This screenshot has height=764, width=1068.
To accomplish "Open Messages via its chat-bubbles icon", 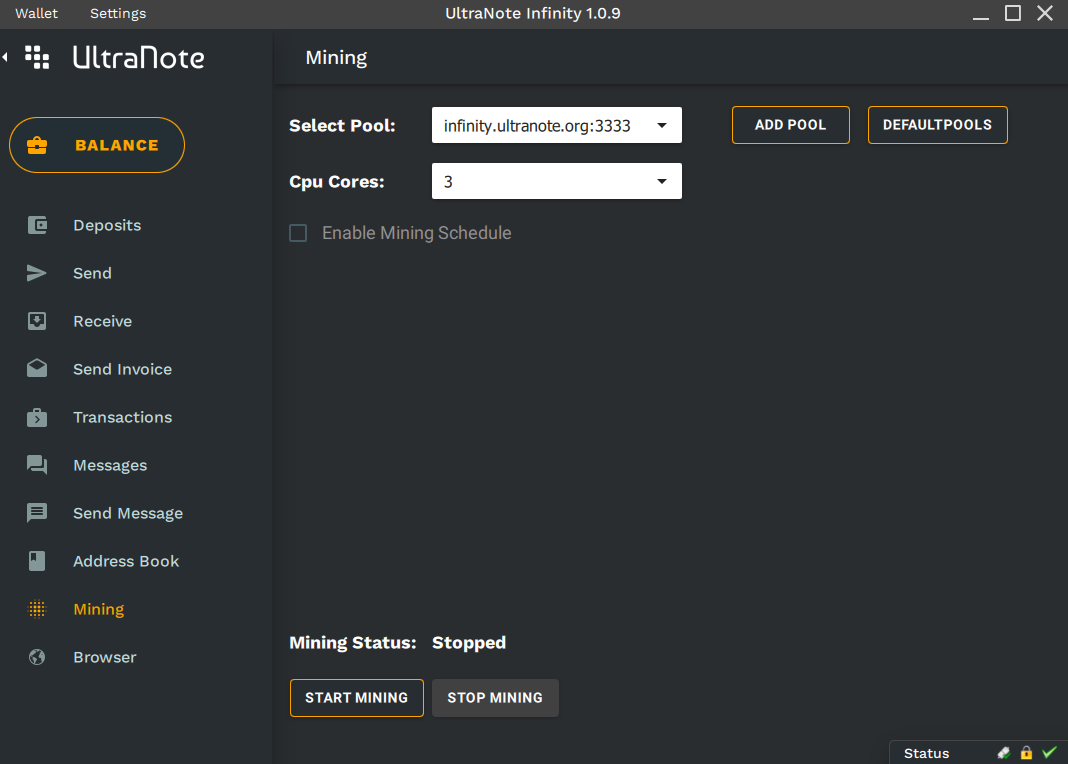I will point(37,464).
